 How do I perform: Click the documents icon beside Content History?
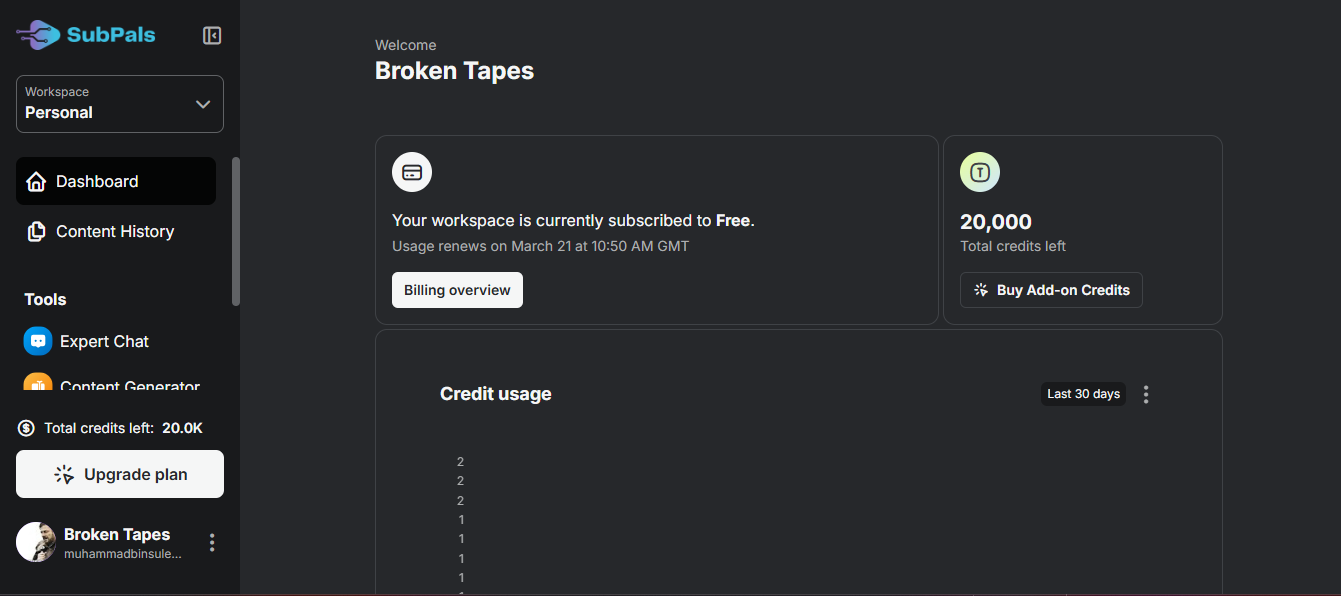[36, 232]
